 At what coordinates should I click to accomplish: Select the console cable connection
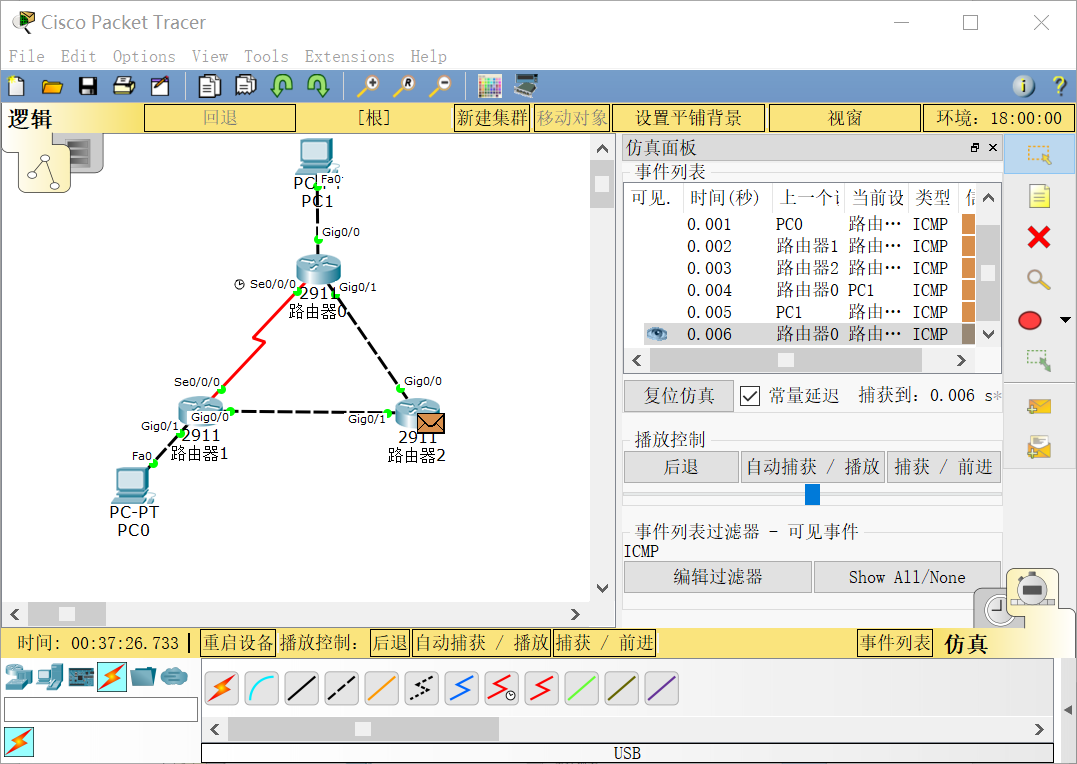click(262, 688)
